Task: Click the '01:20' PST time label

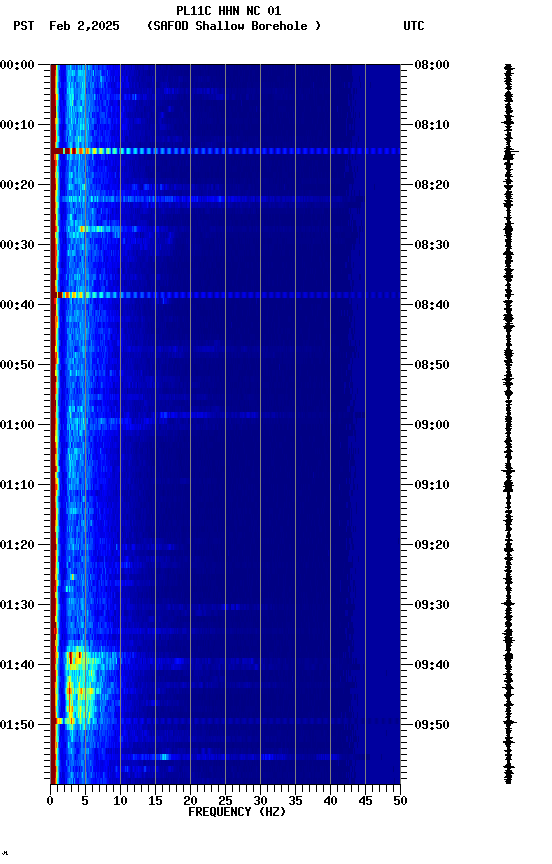Action: [17, 546]
